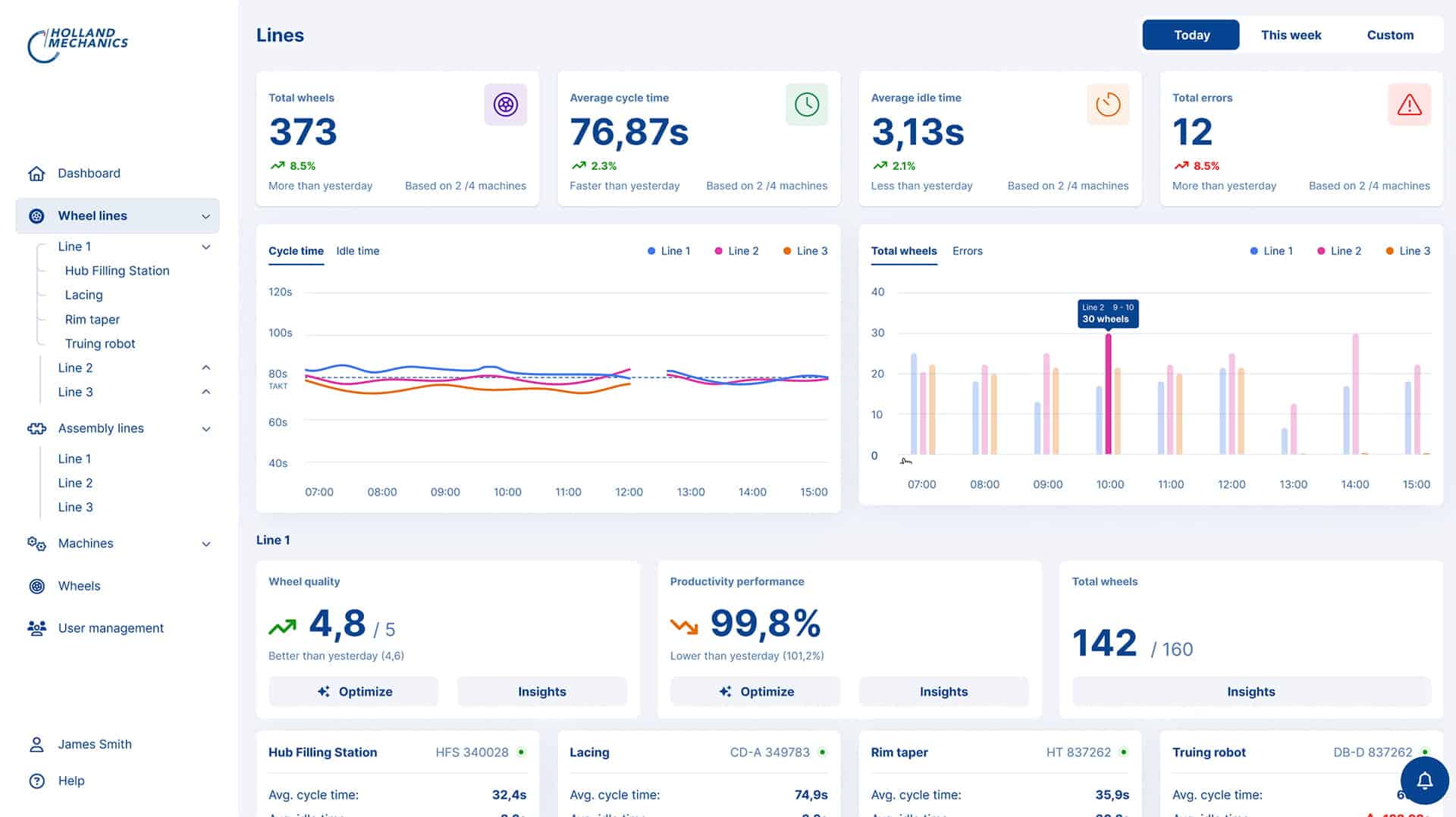Open Lacing in the sidebar tree

83,295
